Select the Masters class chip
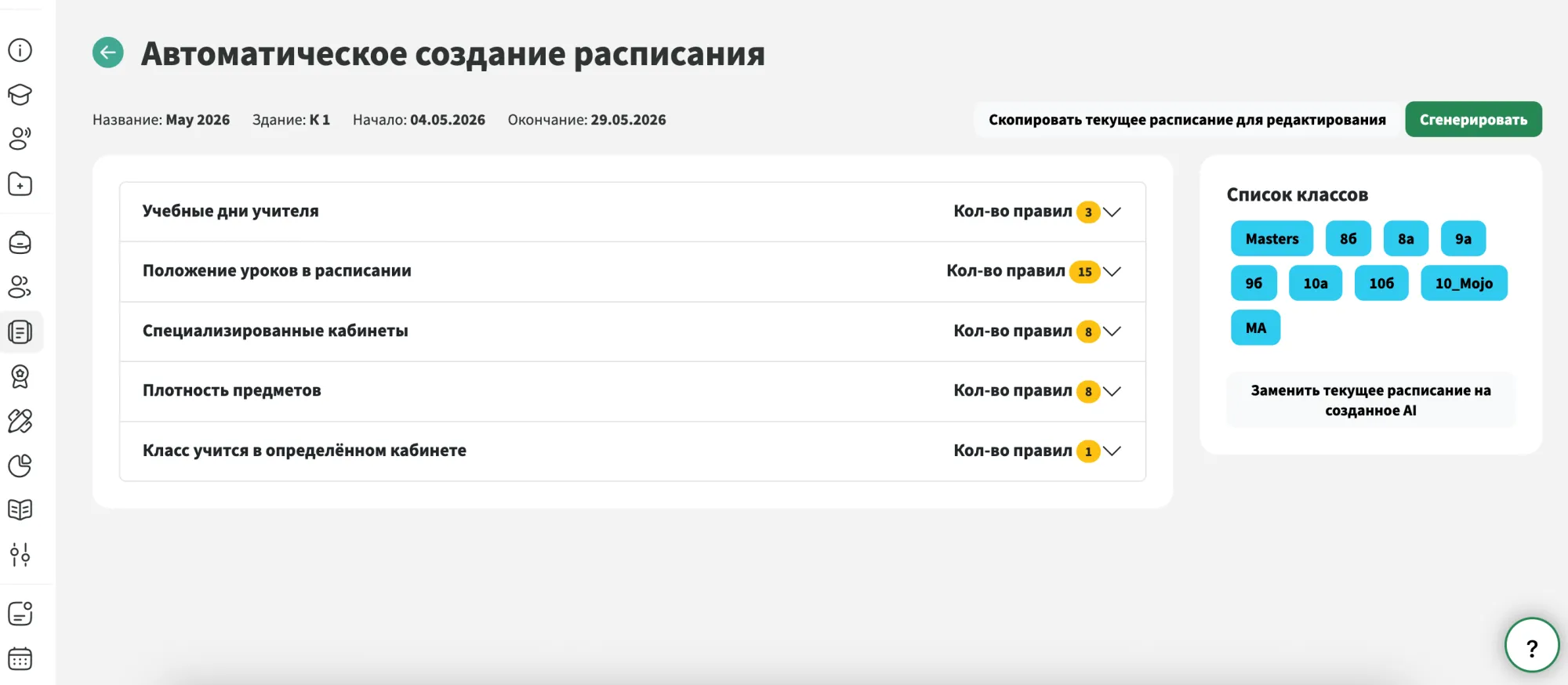Viewport: 1568px width, 685px height. click(1272, 238)
